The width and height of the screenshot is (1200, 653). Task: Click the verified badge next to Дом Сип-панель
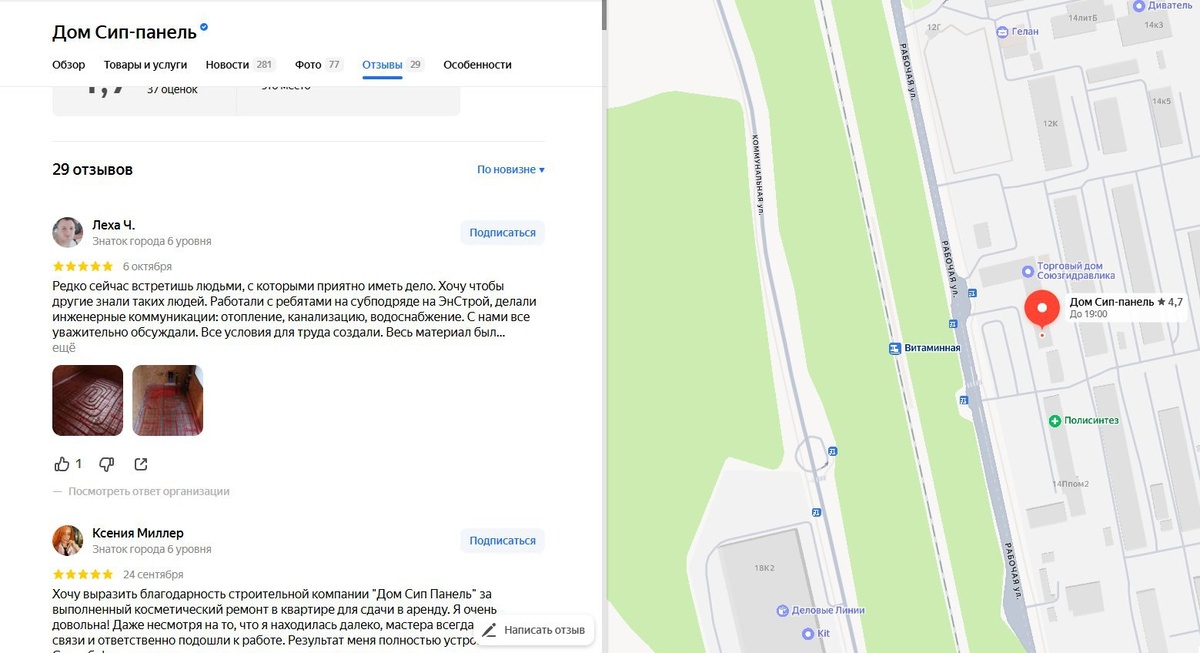click(x=205, y=27)
